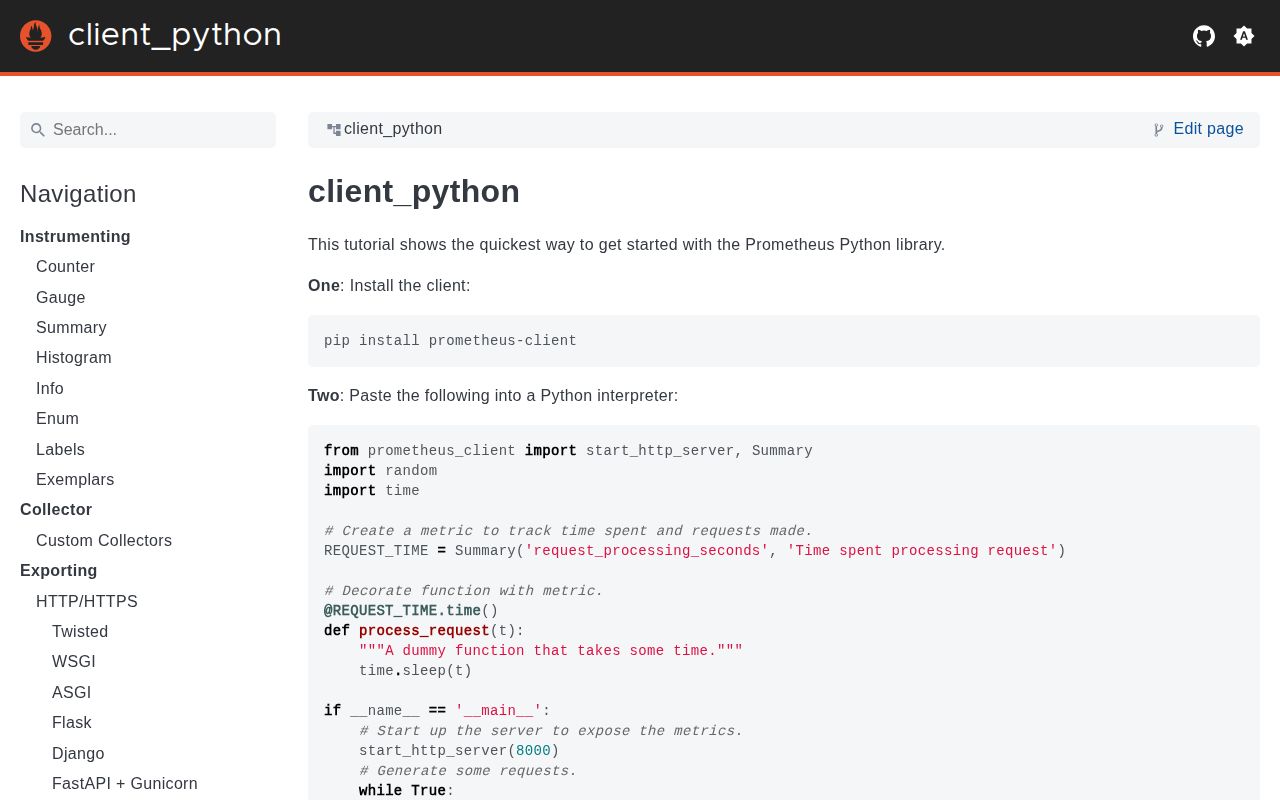Open the GitHub repository icon
1280x800 pixels.
(1204, 36)
